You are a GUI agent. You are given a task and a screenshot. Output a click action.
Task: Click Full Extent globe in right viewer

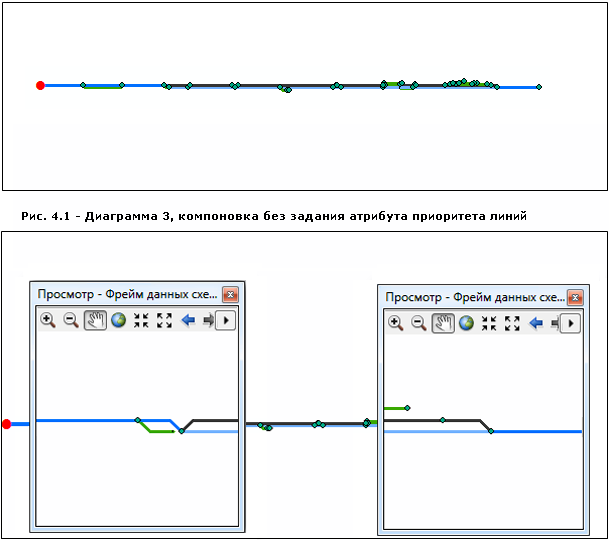466,323
